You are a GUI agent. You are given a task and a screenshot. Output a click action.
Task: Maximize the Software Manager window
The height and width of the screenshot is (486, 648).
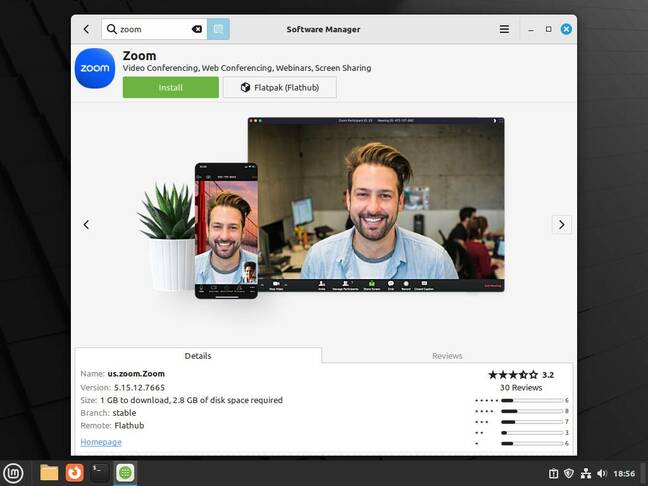coord(548,29)
